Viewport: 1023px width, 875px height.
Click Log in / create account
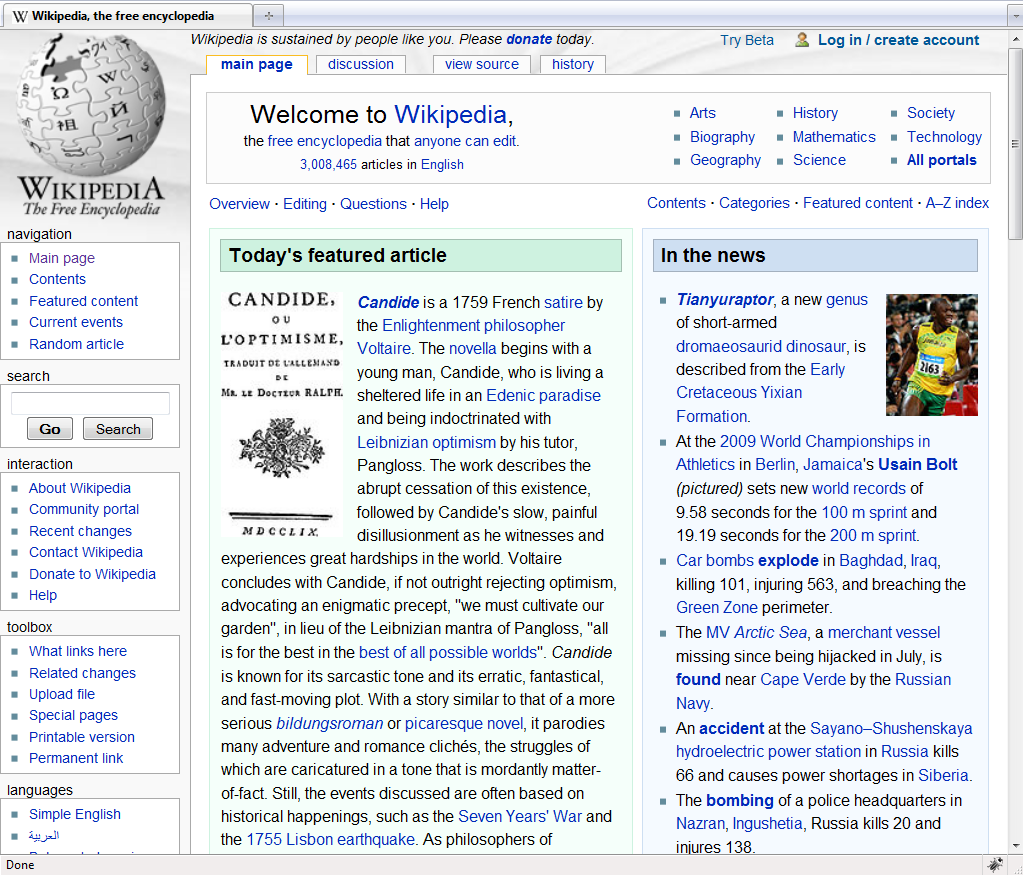tap(898, 40)
